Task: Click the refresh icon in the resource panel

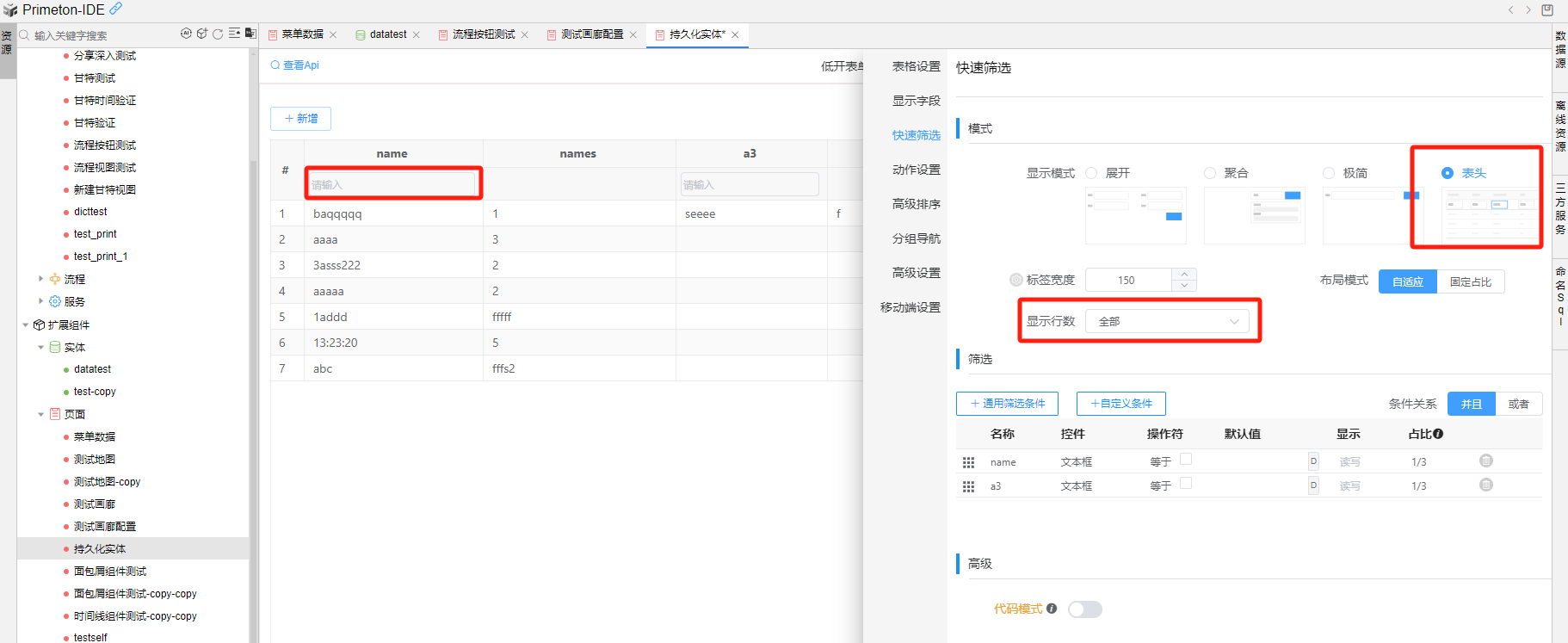Action: [218, 34]
